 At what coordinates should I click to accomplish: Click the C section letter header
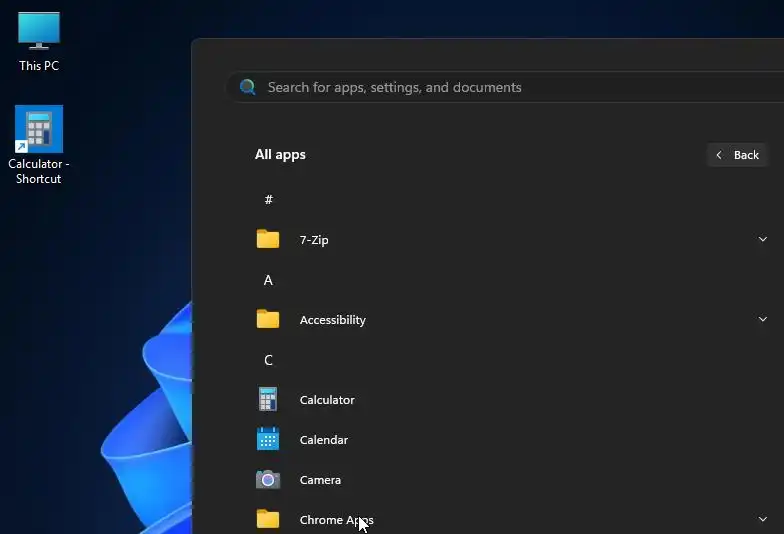pyautogui.click(x=268, y=360)
